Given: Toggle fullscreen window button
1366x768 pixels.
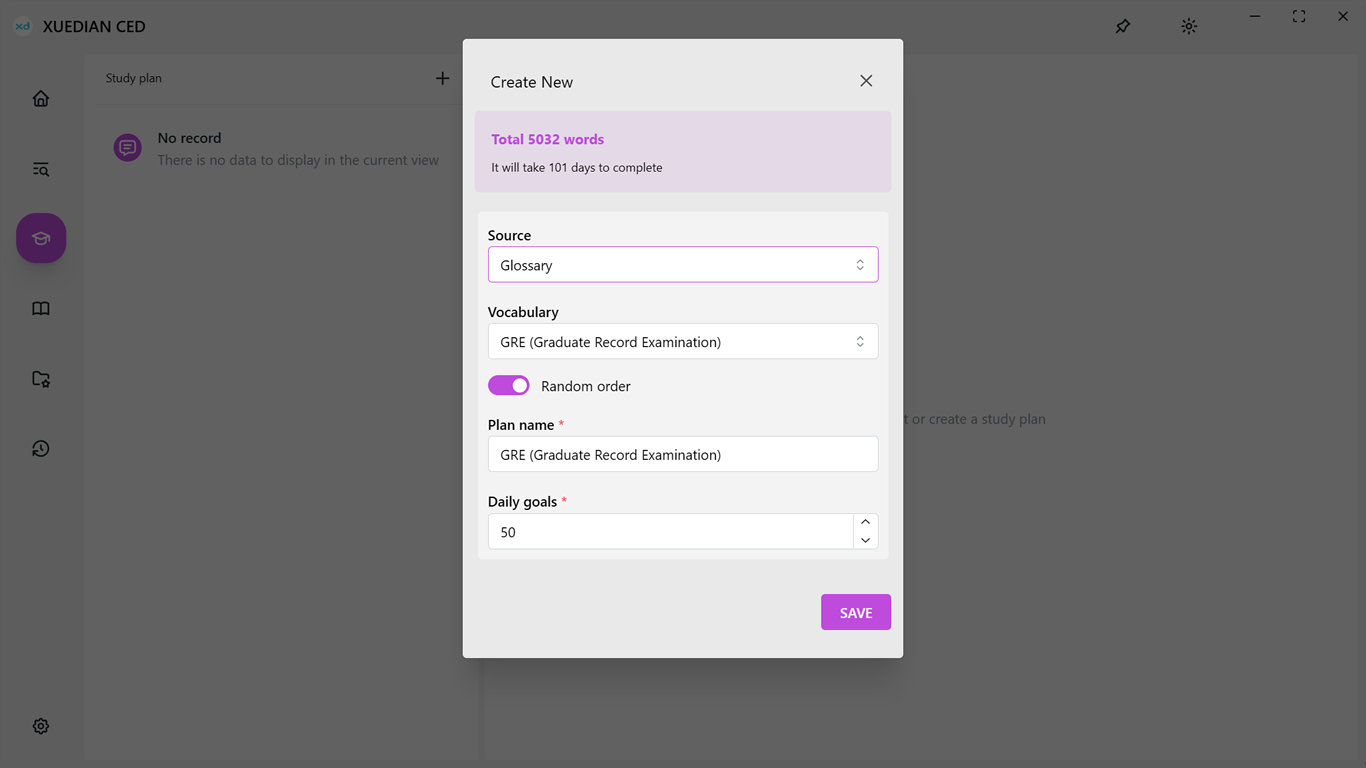Looking at the screenshot, I should (x=1299, y=16).
